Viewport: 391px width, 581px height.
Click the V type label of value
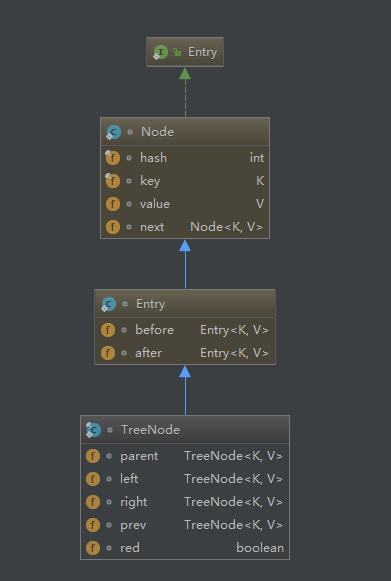point(260,204)
